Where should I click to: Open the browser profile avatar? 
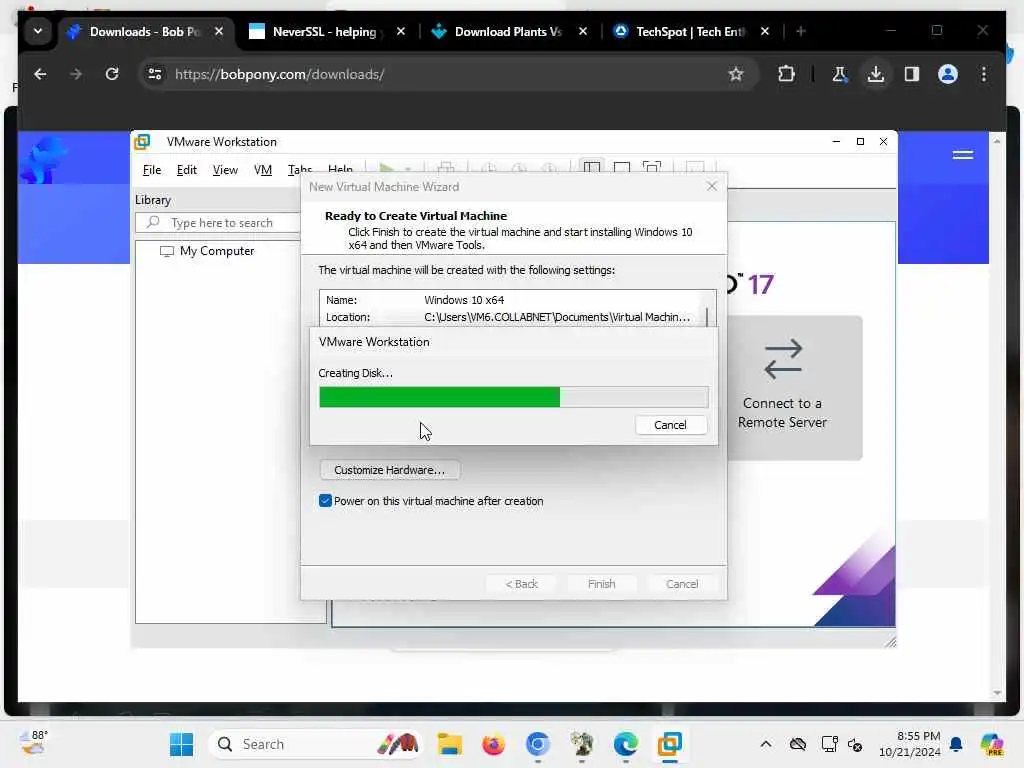click(948, 74)
